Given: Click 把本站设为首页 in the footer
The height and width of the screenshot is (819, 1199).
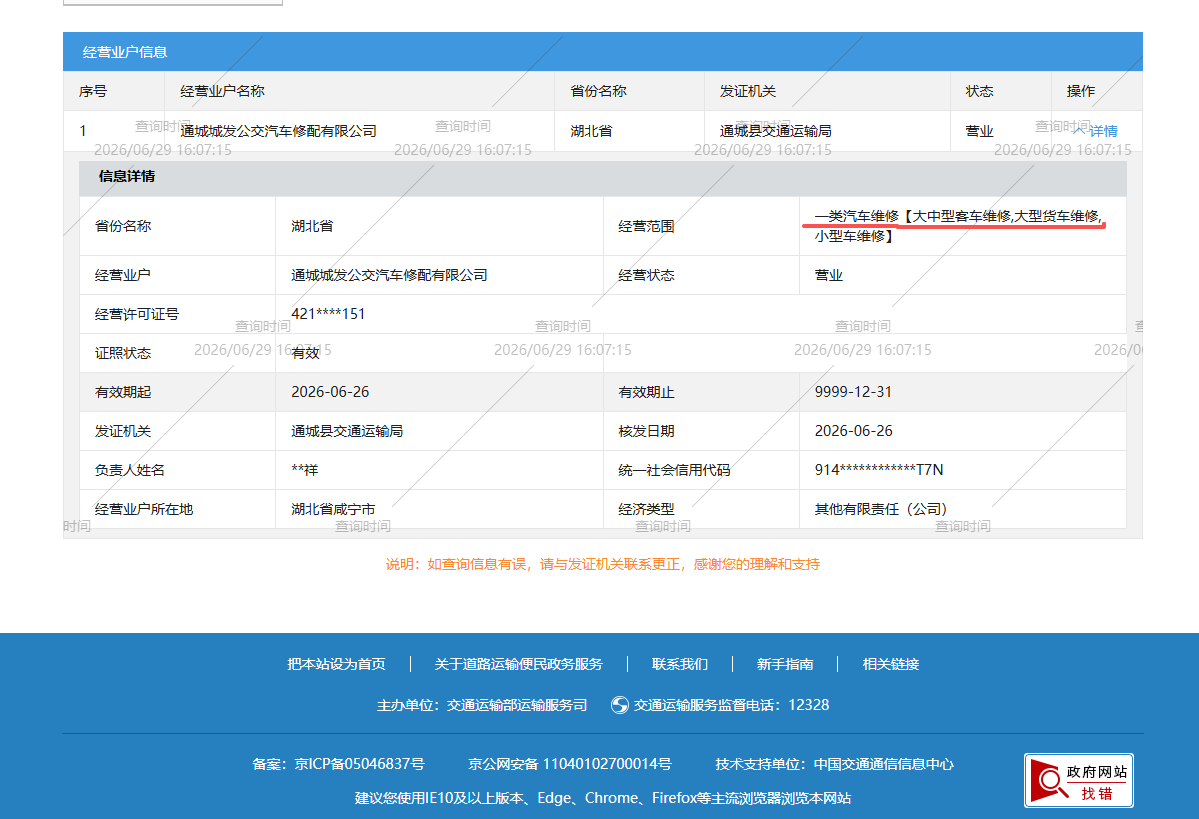Looking at the screenshot, I should [336, 664].
